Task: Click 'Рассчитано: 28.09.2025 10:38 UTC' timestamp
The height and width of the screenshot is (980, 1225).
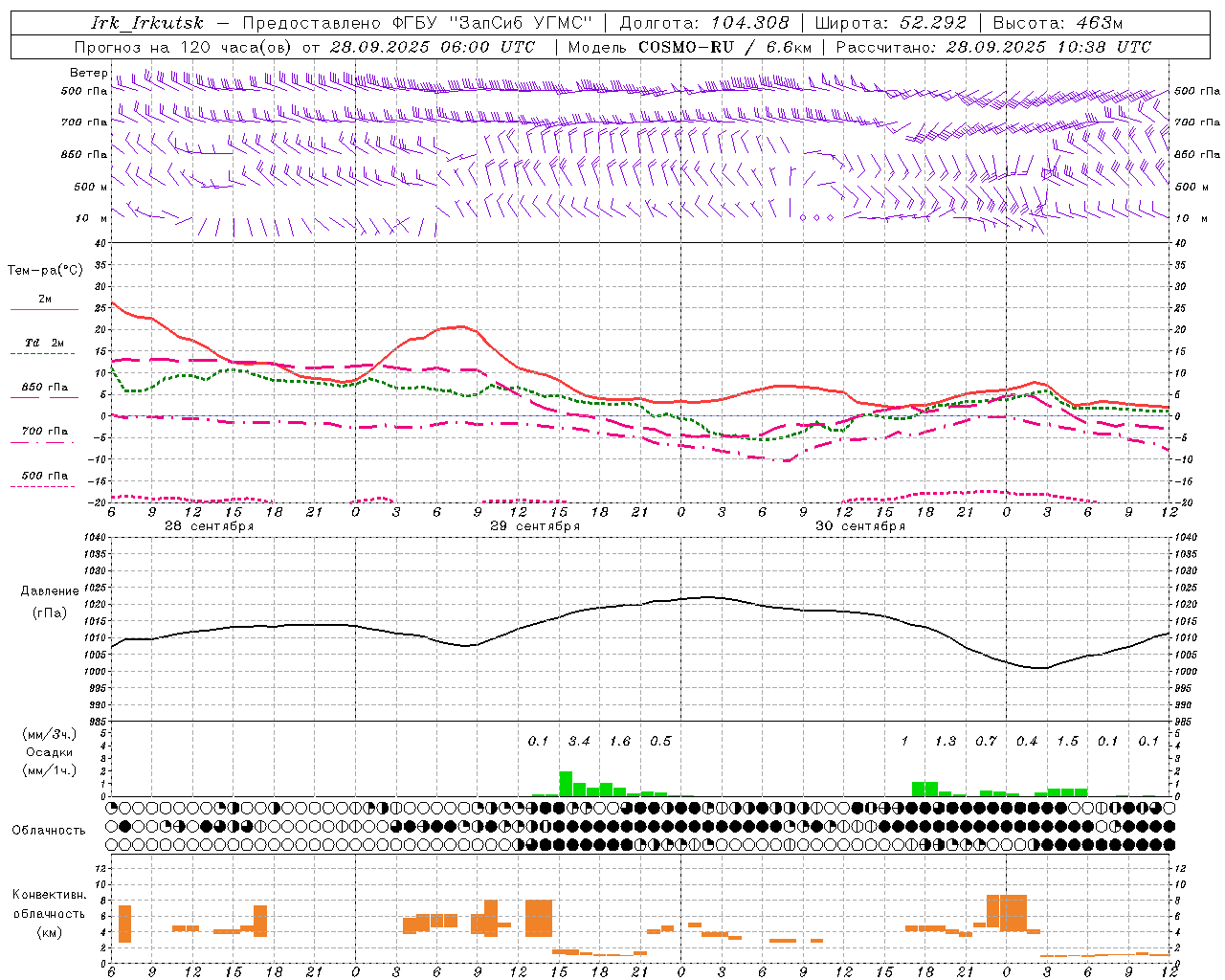Action: [x=993, y=47]
